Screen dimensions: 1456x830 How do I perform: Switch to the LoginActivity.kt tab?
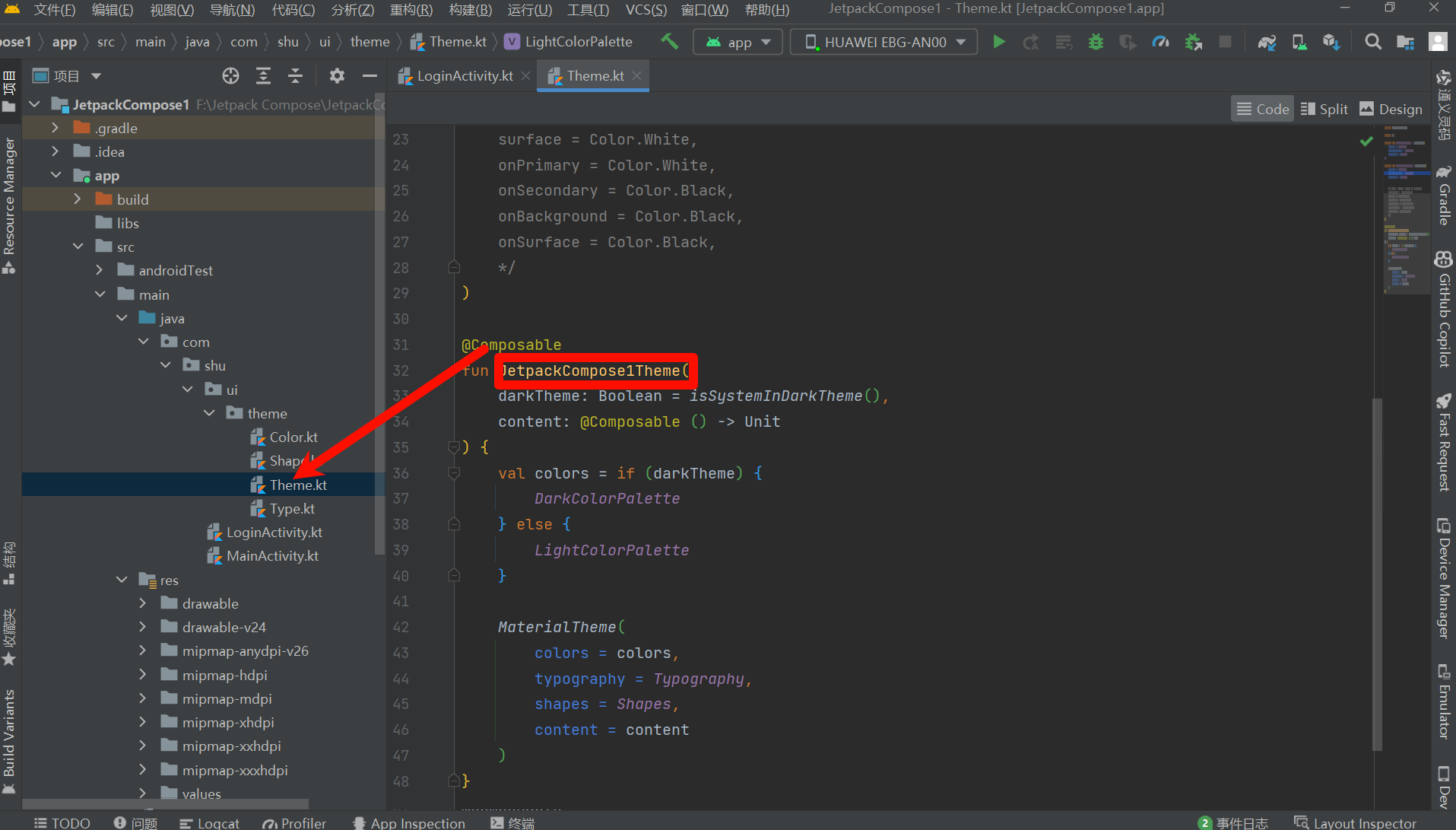465,75
